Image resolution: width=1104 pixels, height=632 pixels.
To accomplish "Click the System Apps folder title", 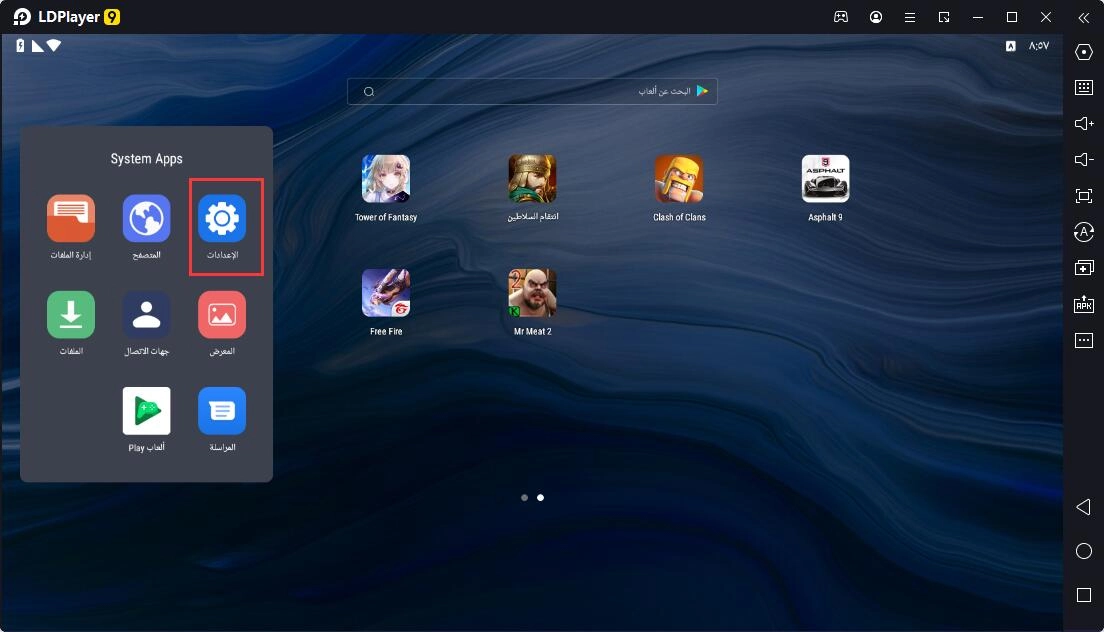I will (146, 159).
